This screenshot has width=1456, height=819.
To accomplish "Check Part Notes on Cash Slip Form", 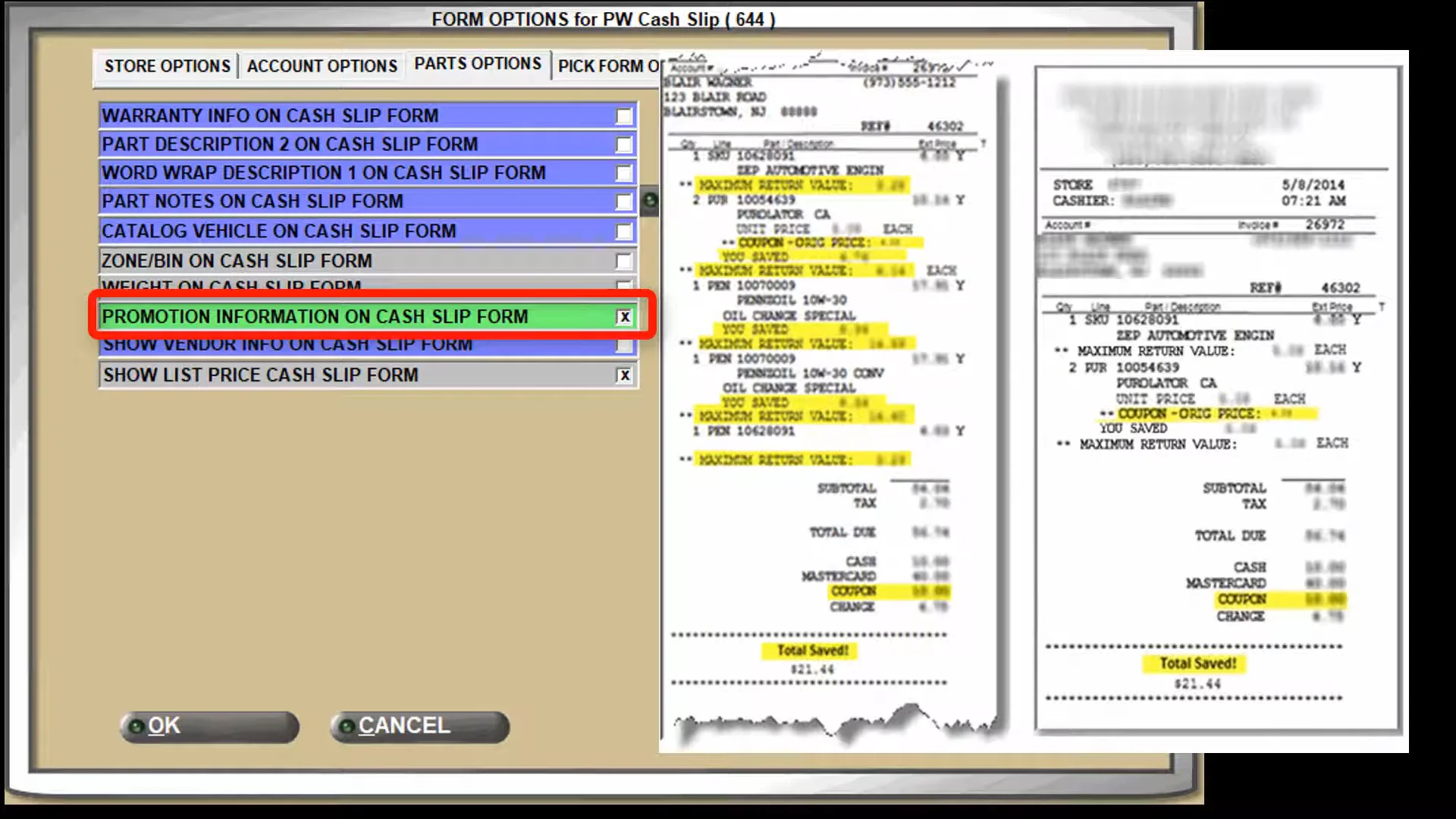I will (624, 202).
